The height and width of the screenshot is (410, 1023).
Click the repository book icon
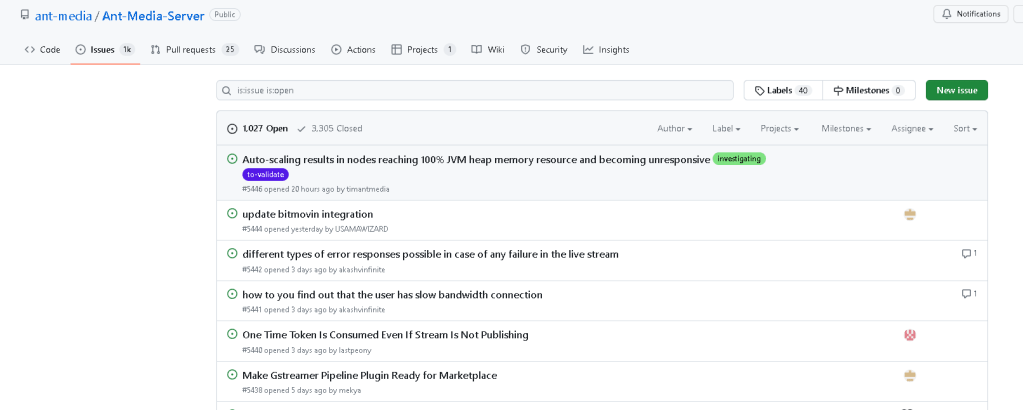point(25,14)
